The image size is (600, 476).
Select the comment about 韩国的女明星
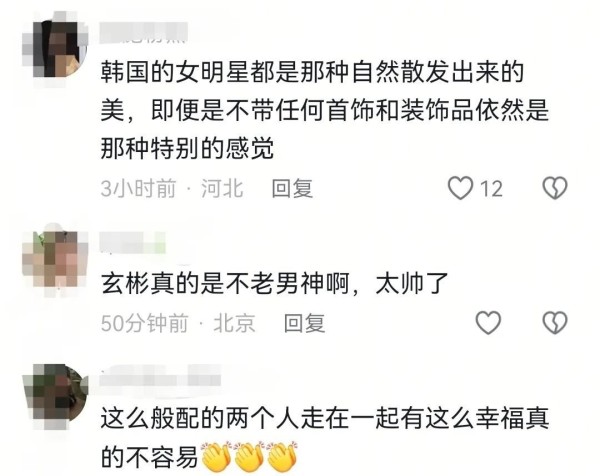coord(324,110)
